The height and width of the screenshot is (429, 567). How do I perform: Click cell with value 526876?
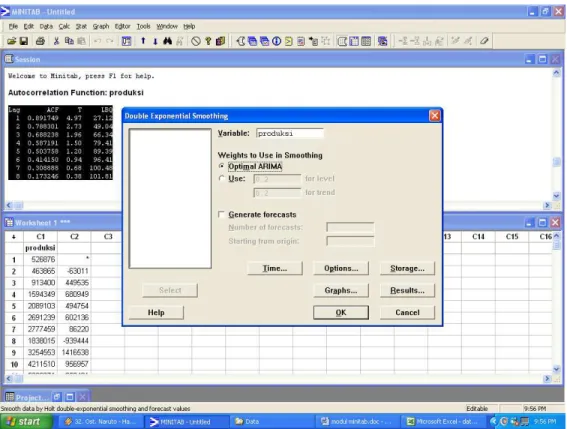click(x=40, y=259)
